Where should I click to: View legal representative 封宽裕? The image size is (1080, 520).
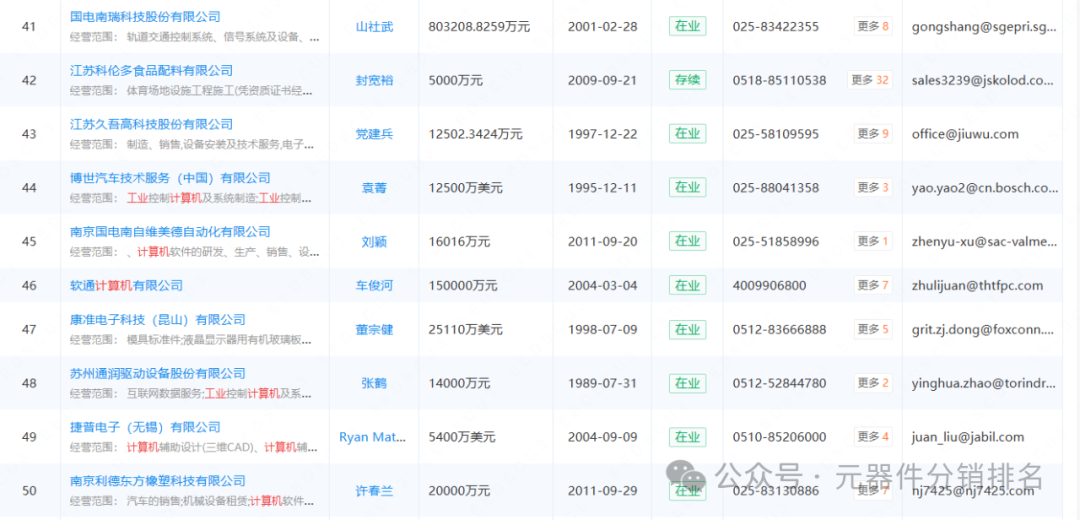(x=374, y=81)
